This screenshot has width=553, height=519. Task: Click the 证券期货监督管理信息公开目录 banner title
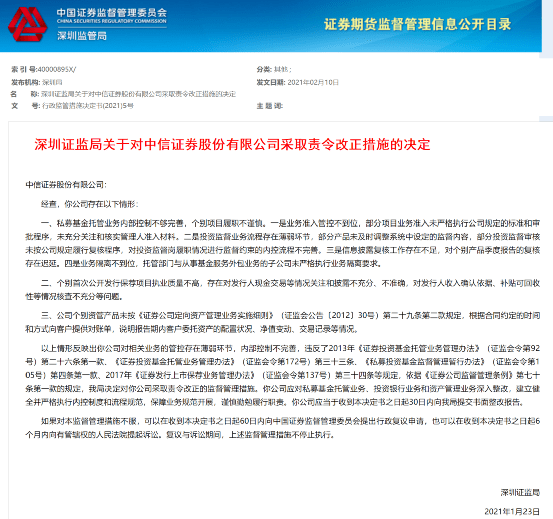417,24
